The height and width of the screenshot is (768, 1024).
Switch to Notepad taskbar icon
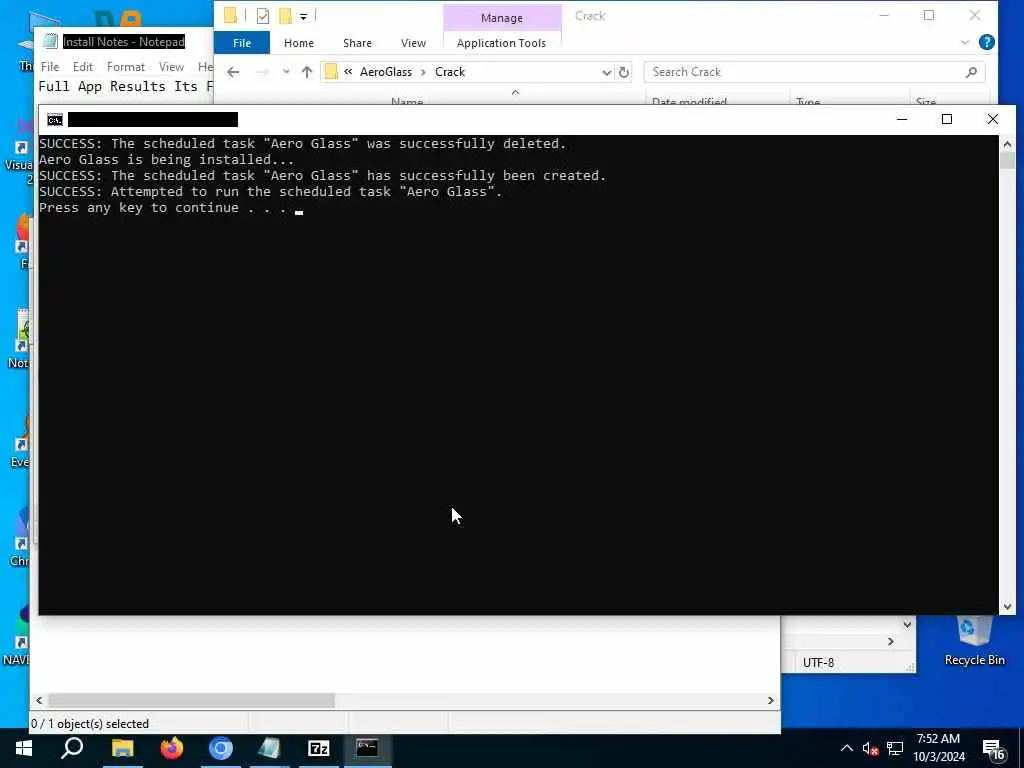coord(269,748)
